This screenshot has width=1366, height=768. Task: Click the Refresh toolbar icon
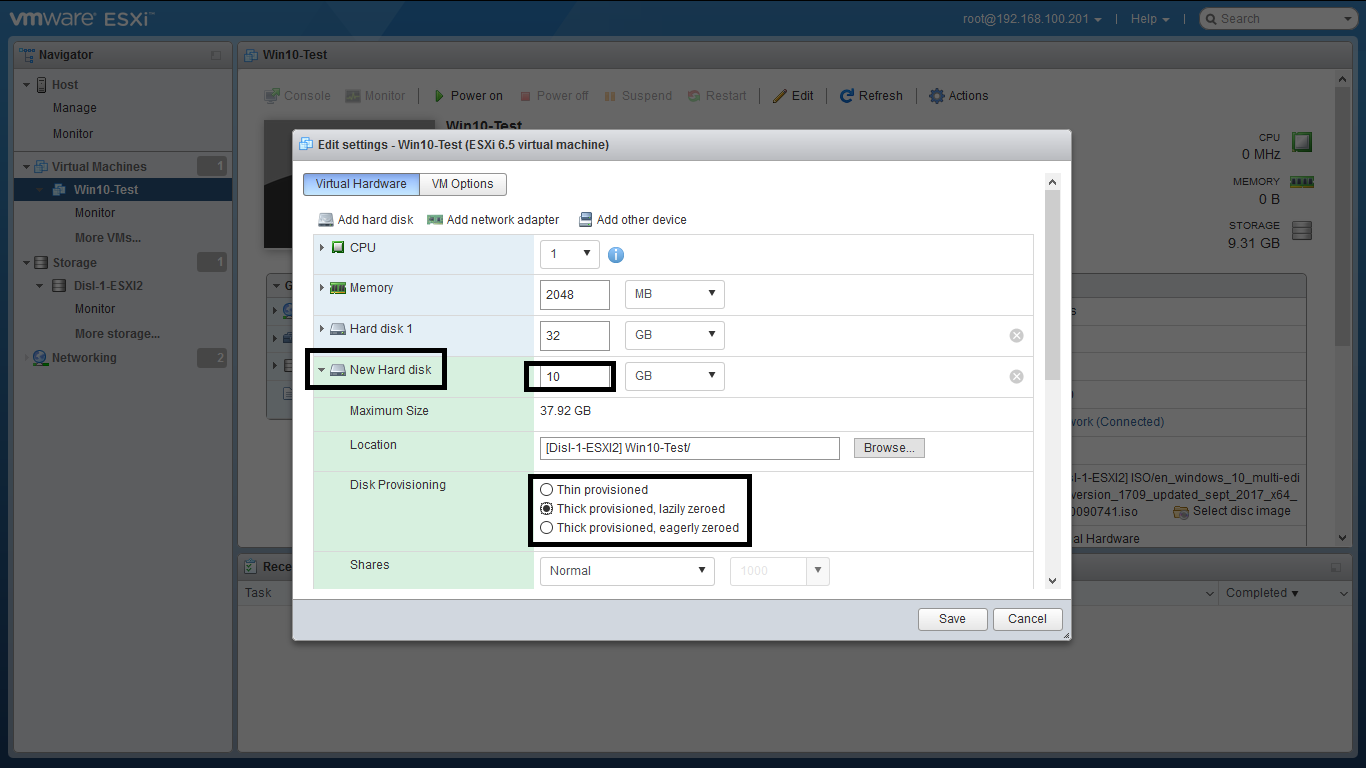click(847, 96)
